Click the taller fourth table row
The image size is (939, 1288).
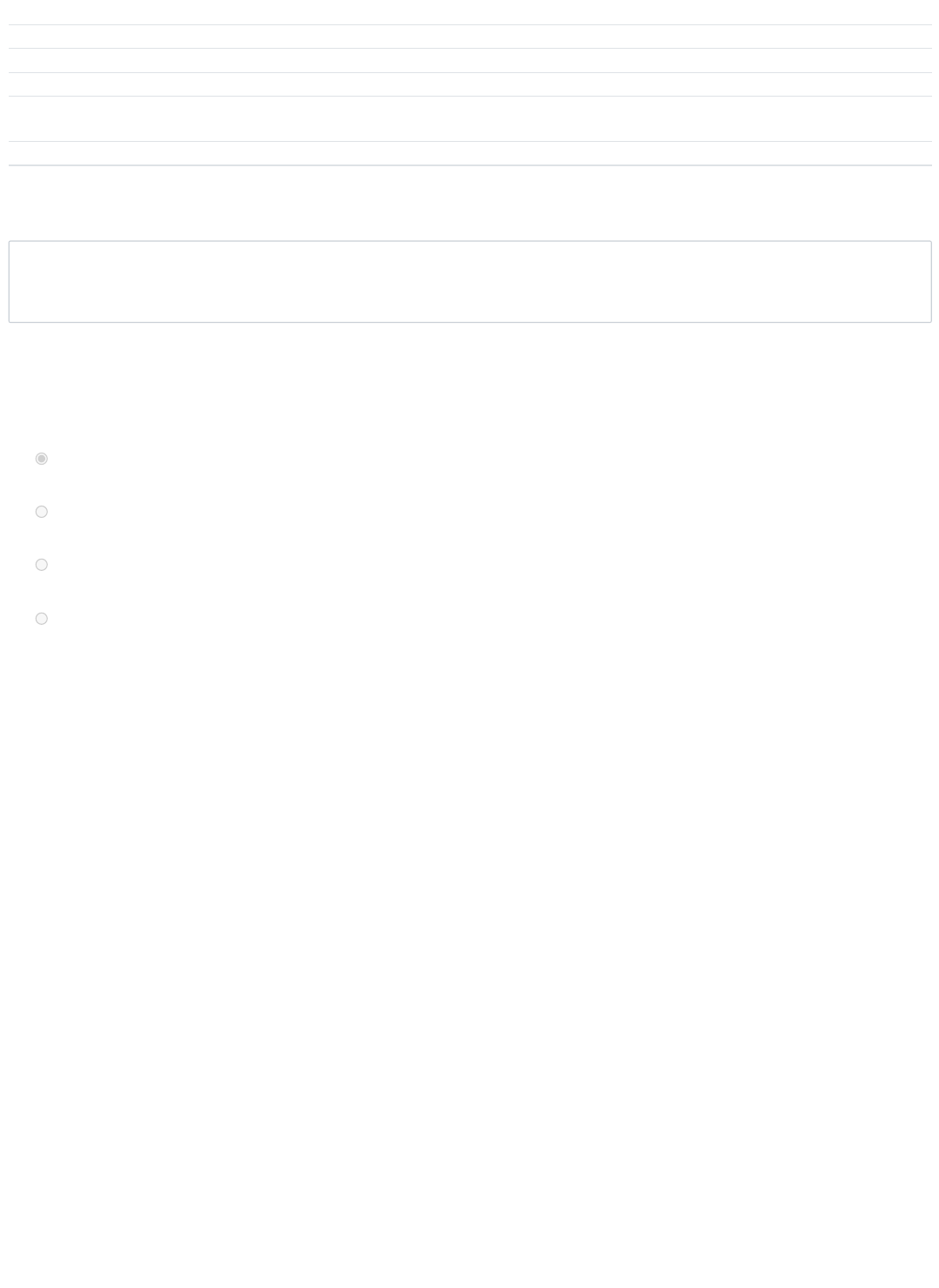point(470,119)
